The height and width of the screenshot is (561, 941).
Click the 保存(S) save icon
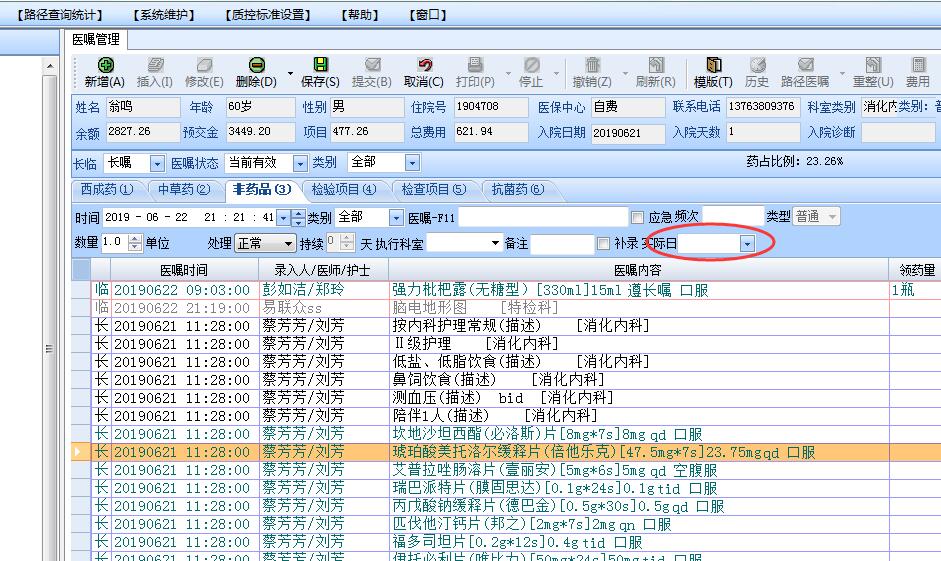pos(320,65)
